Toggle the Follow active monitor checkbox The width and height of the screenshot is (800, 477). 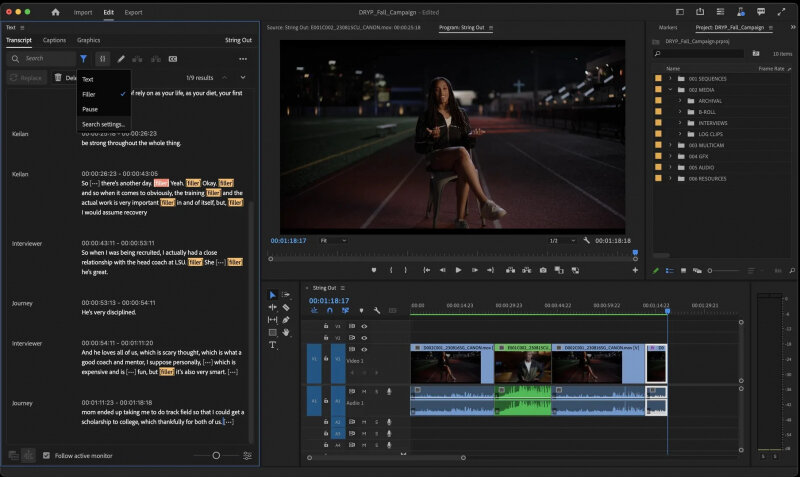(46, 456)
